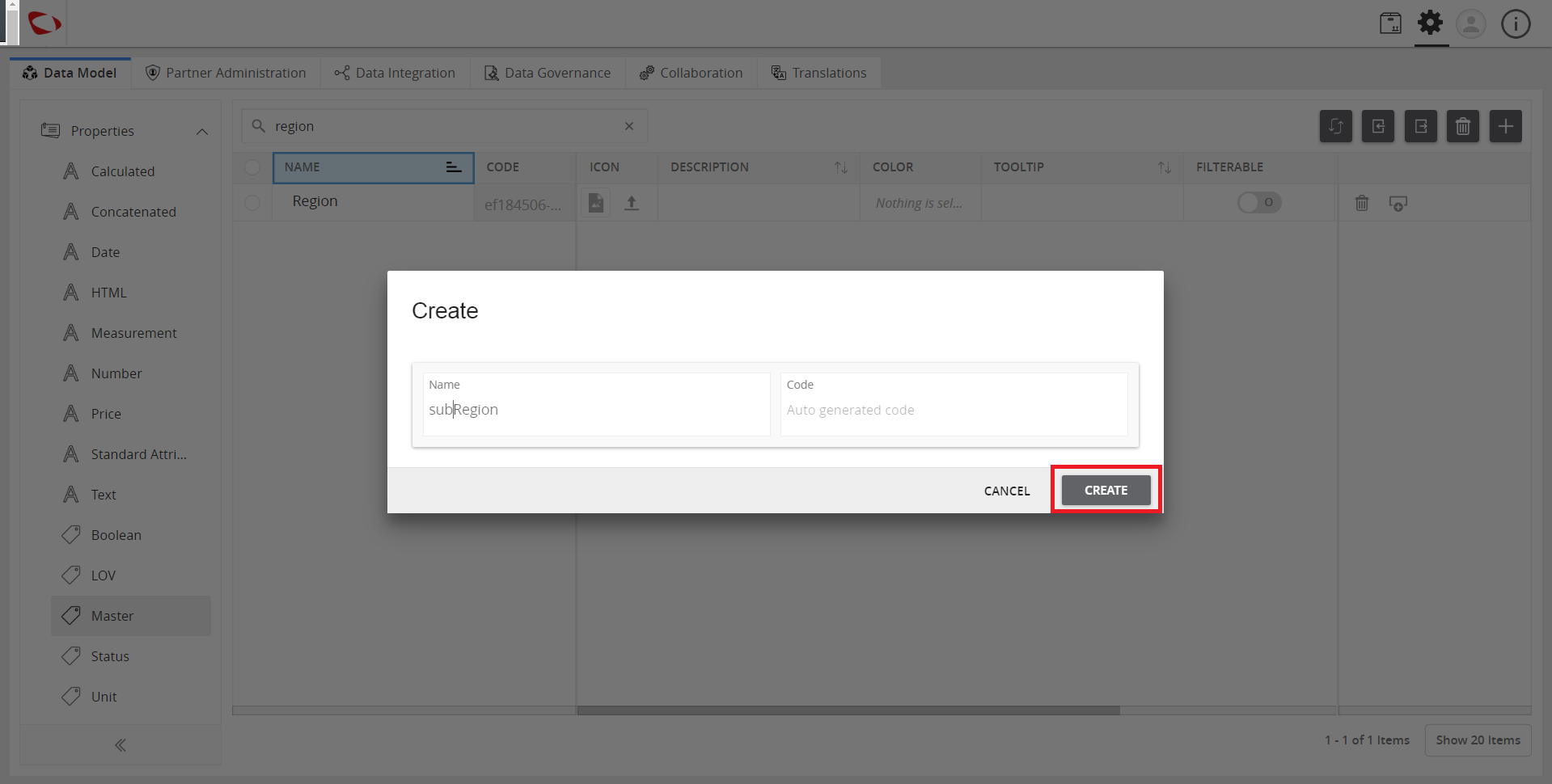The height and width of the screenshot is (784, 1552).
Task: Open the settings gear icon
Action: 1431,23
